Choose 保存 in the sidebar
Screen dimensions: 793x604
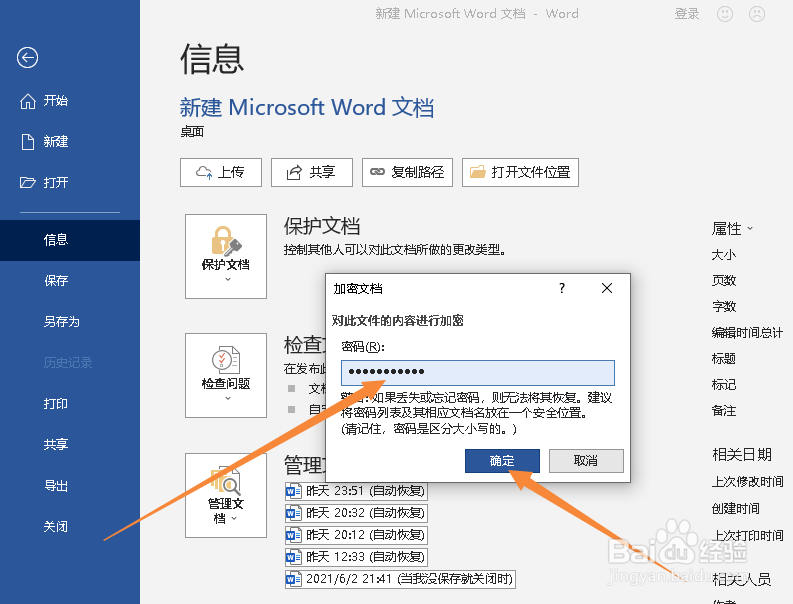click(x=70, y=281)
